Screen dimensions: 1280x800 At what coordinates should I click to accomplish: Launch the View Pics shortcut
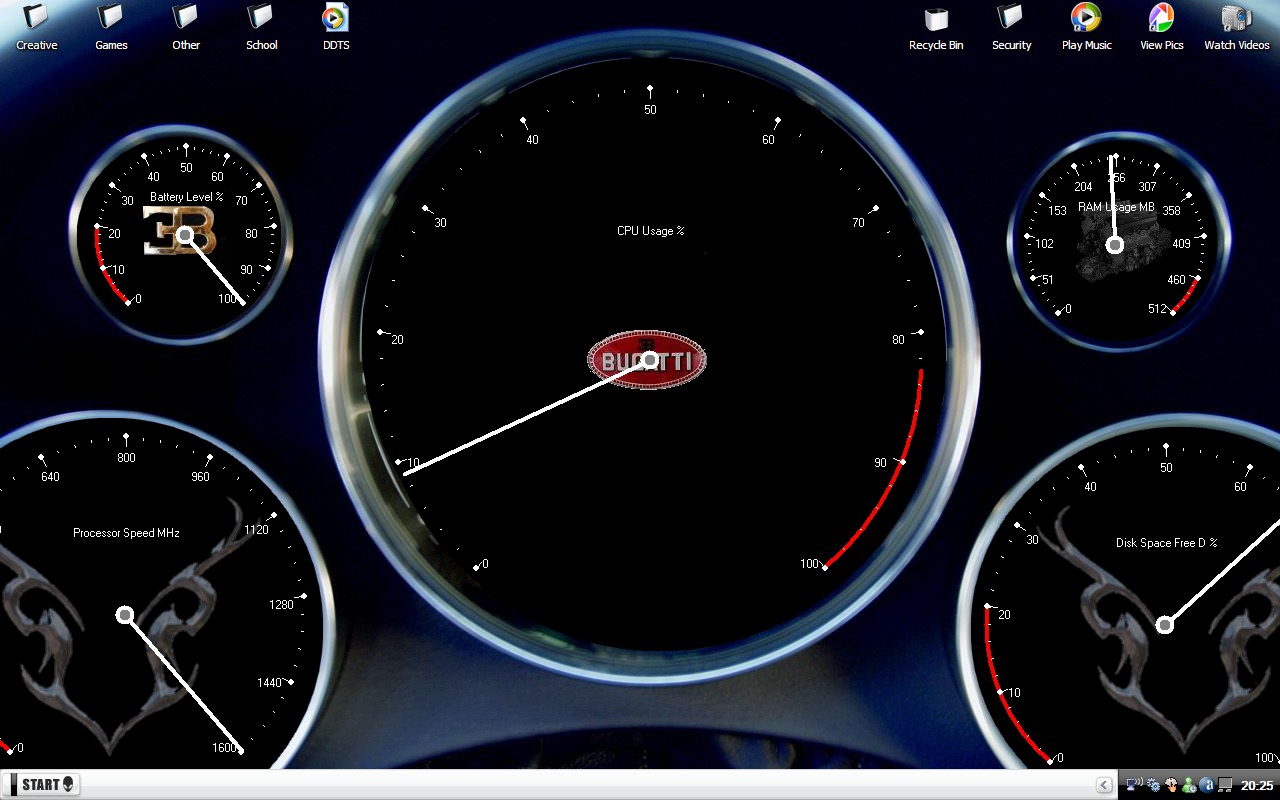(x=1161, y=27)
